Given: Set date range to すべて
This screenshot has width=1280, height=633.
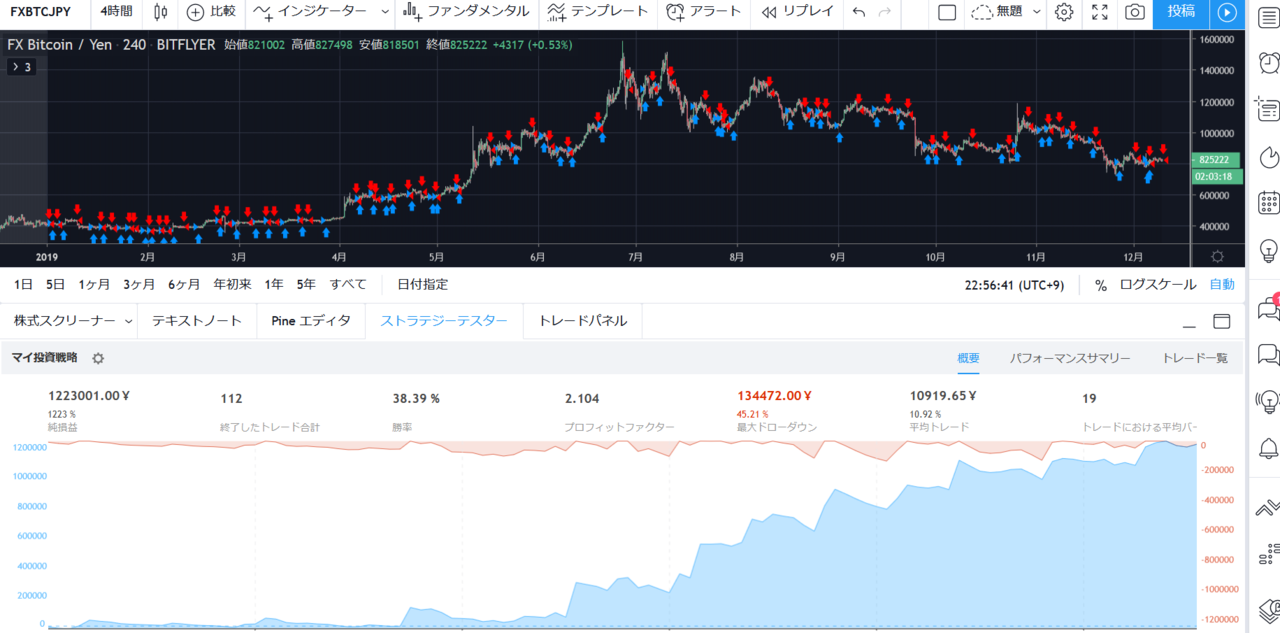Looking at the screenshot, I should tap(348, 285).
